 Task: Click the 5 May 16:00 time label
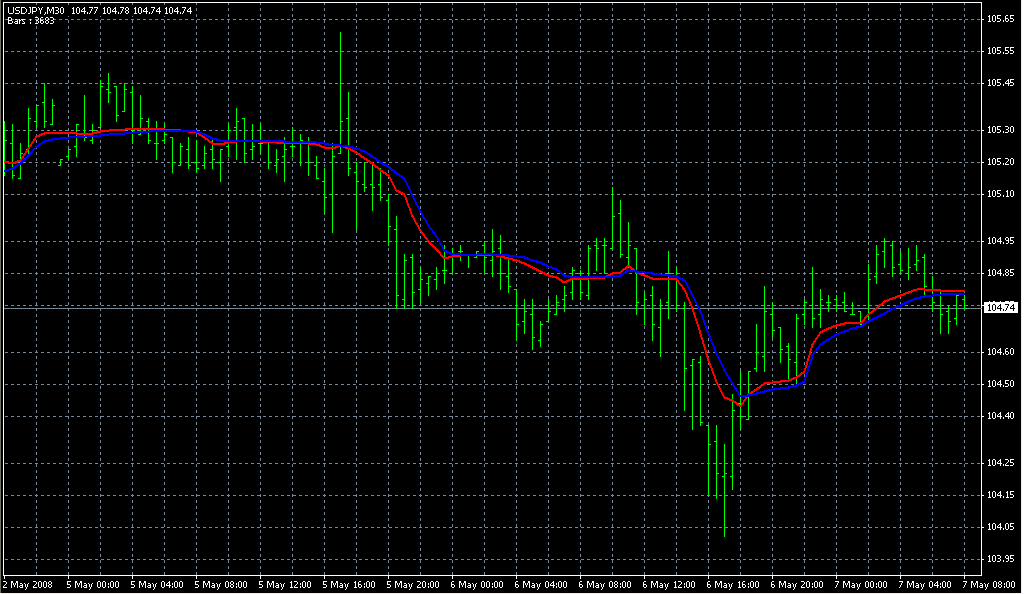point(350,583)
